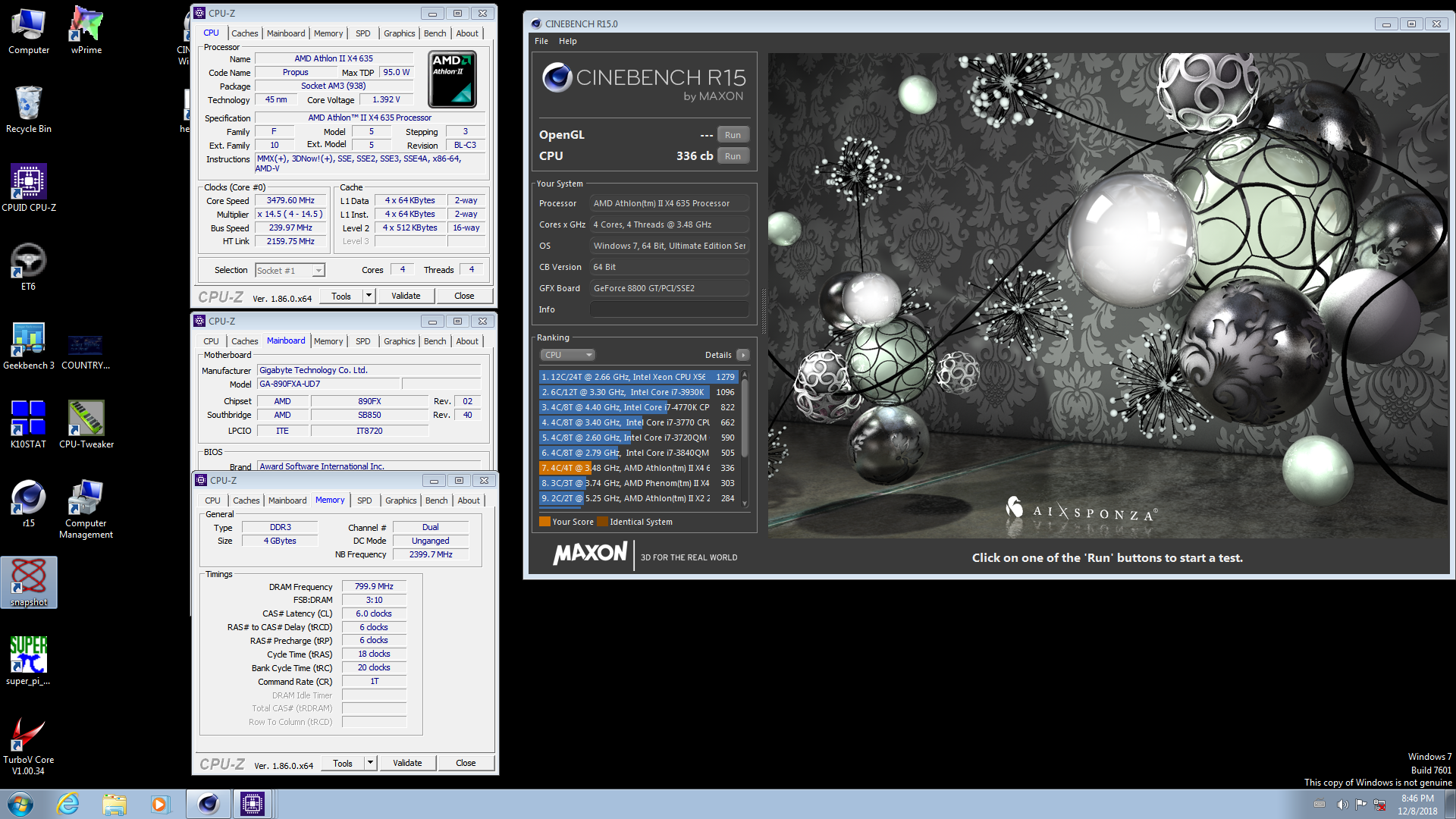Click the ranking list scrollbar thumb
1456x819 pixels.
(745, 417)
